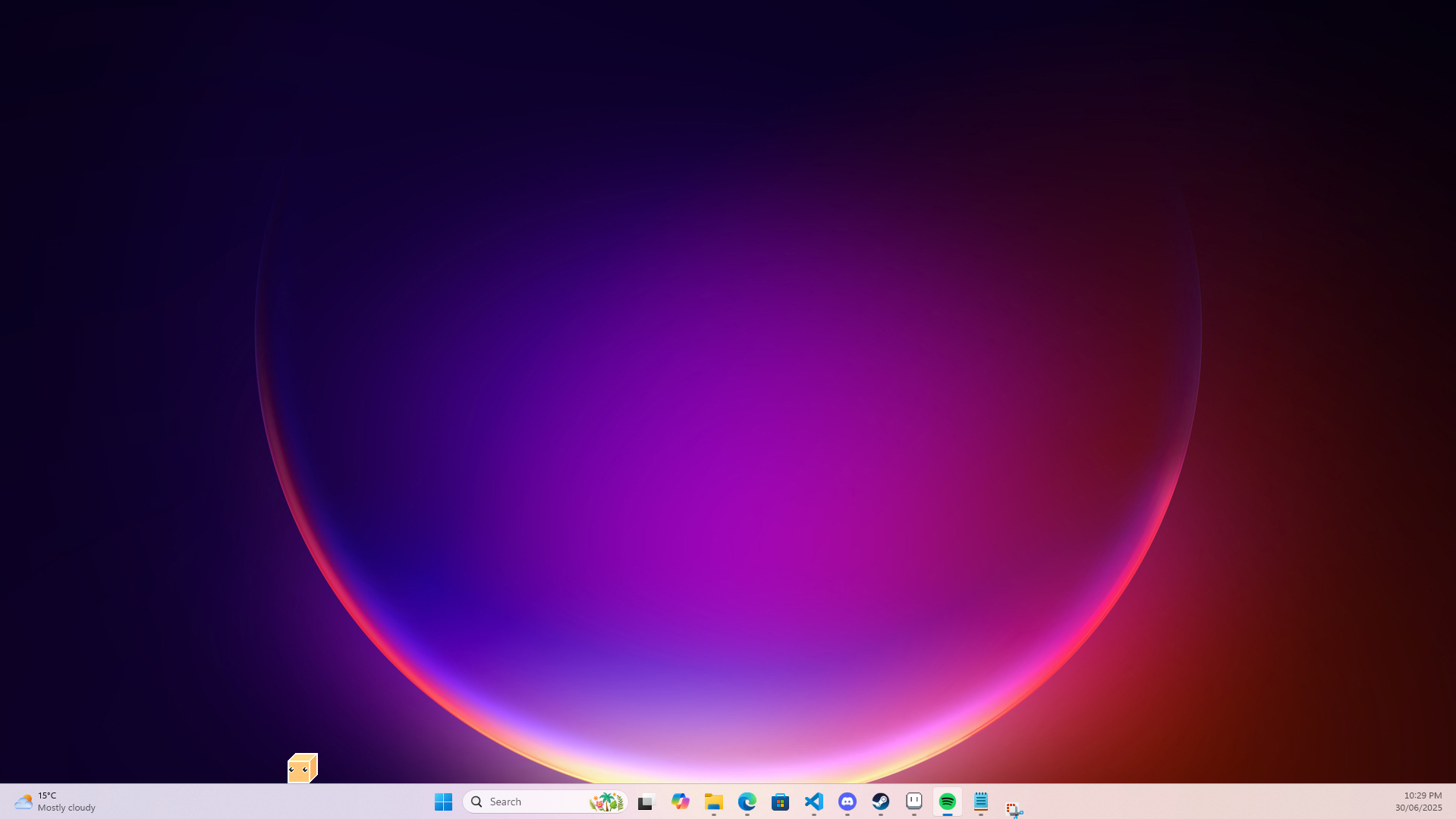
Task: Open File Explorer from the taskbar
Action: [x=713, y=802]
